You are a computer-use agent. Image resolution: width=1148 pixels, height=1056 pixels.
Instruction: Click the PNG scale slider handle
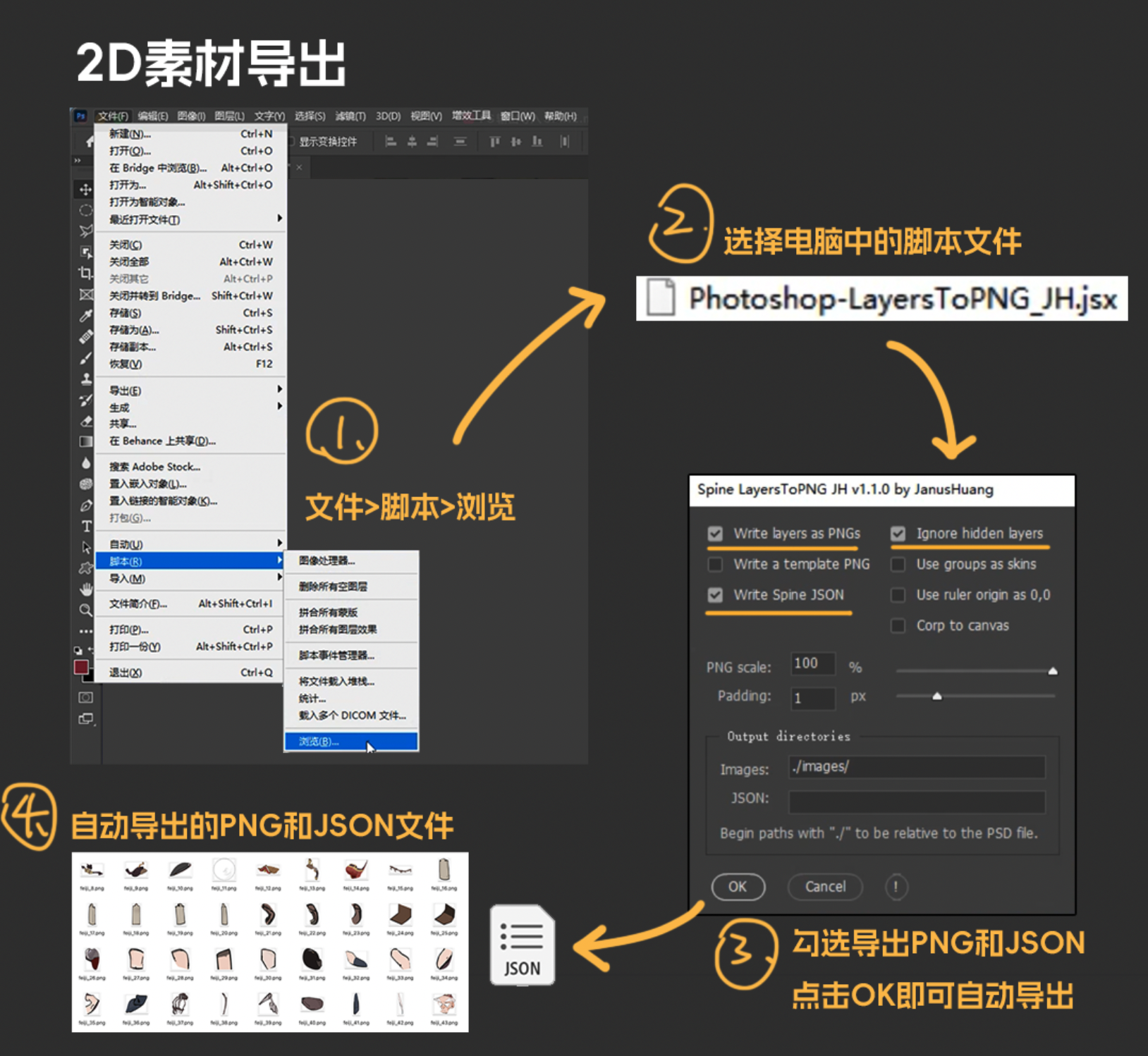[1053, 671]
